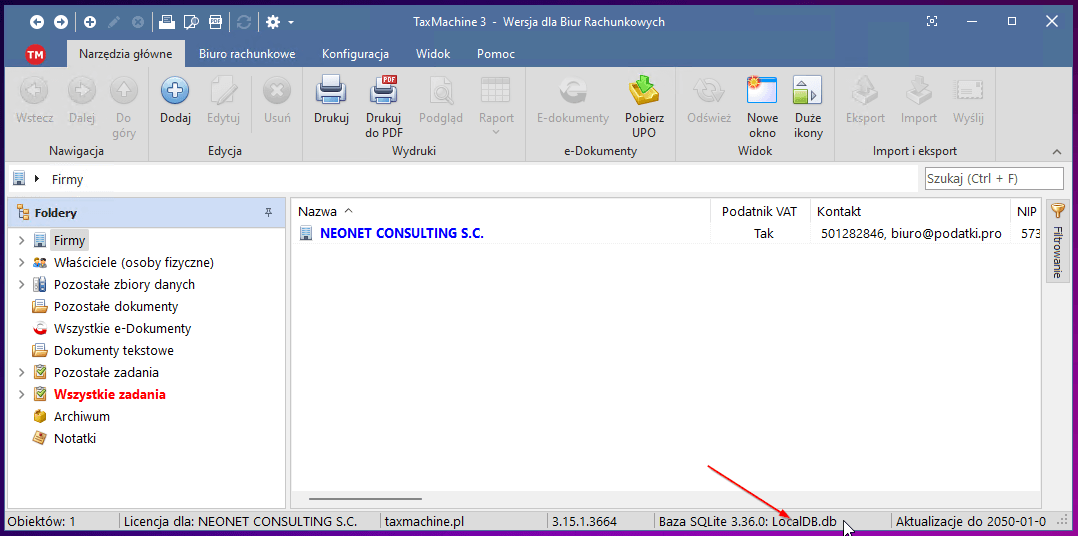Sort list by Nazwa column header
This screenshot has height=536, width=1078.
point(318,211)
